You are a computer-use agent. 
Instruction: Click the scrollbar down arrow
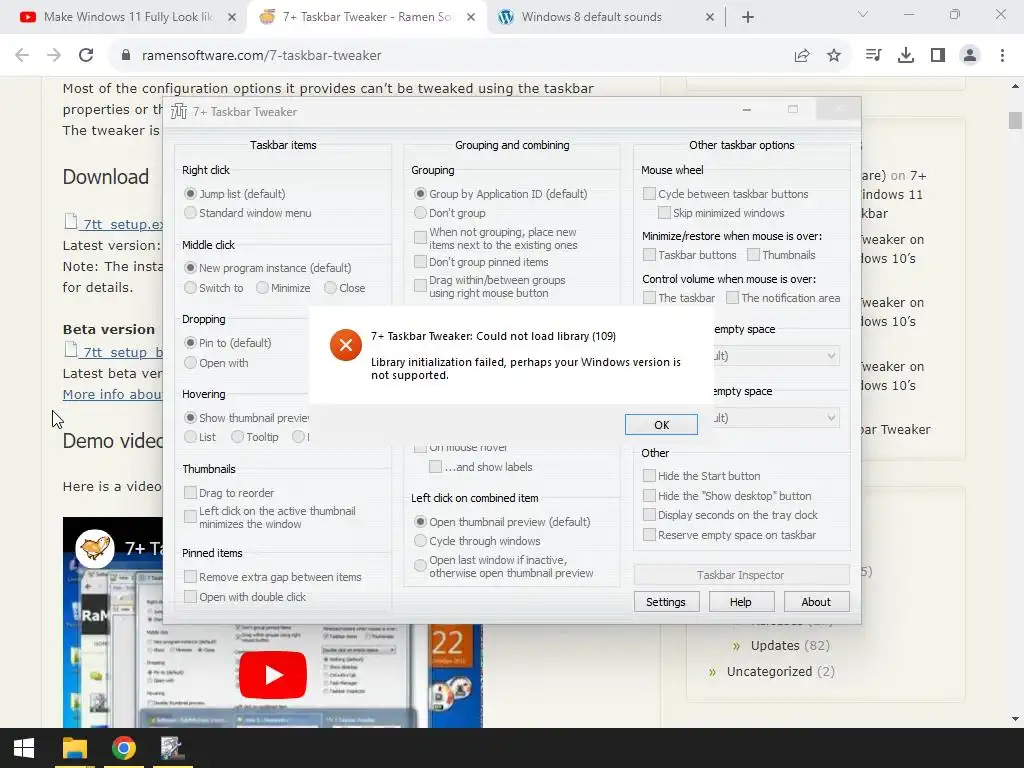pos(1015,719)
